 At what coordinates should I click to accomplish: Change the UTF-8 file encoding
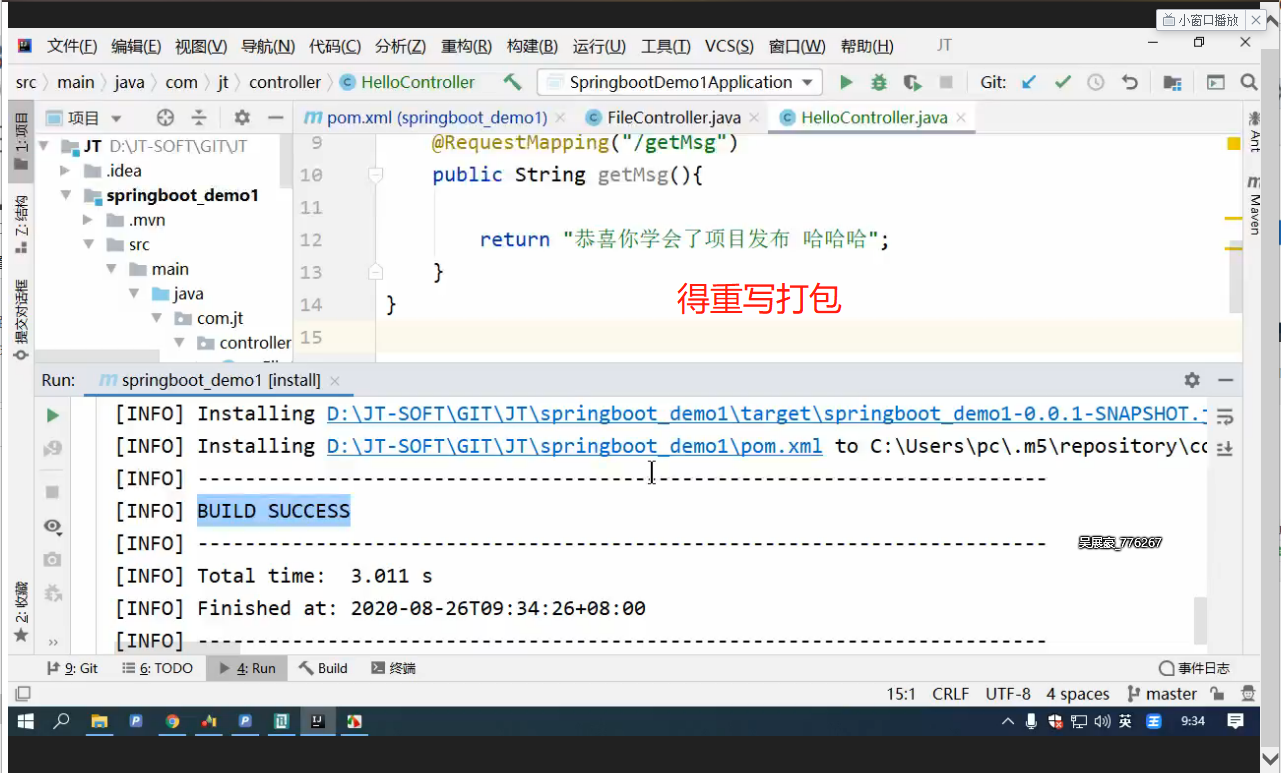click(1008, 694)
